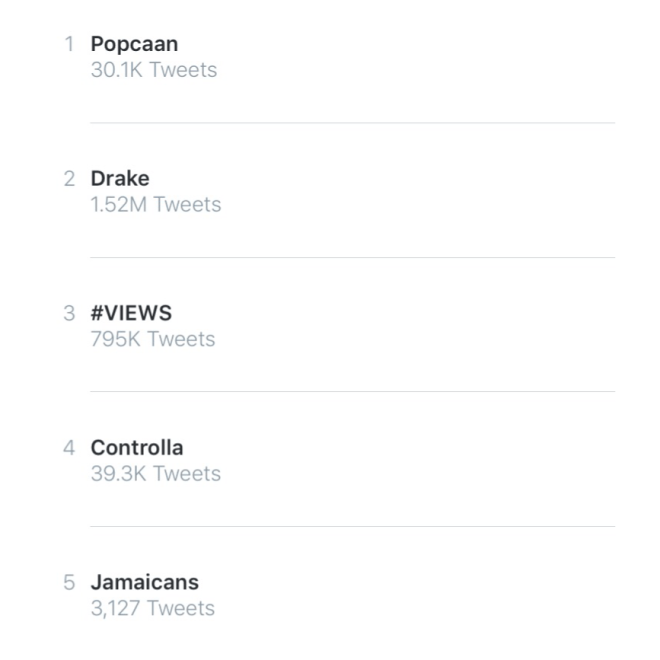
Task: Open the Drake trending topic
Action: [x=120, y=179]
